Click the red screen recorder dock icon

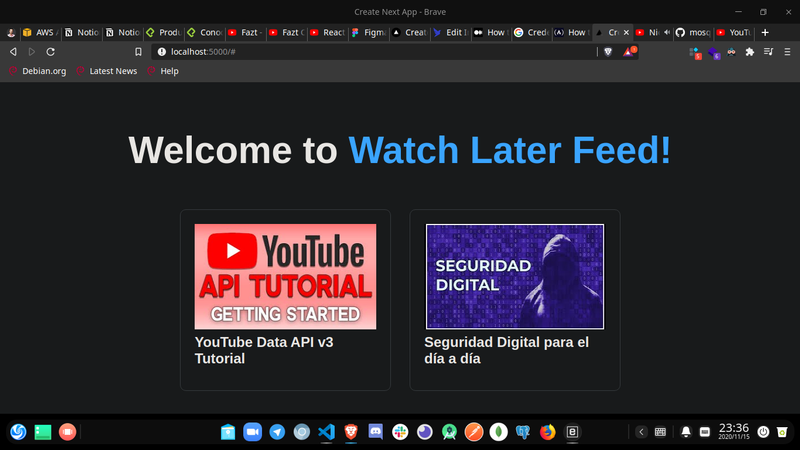click(x=67, y=432)
